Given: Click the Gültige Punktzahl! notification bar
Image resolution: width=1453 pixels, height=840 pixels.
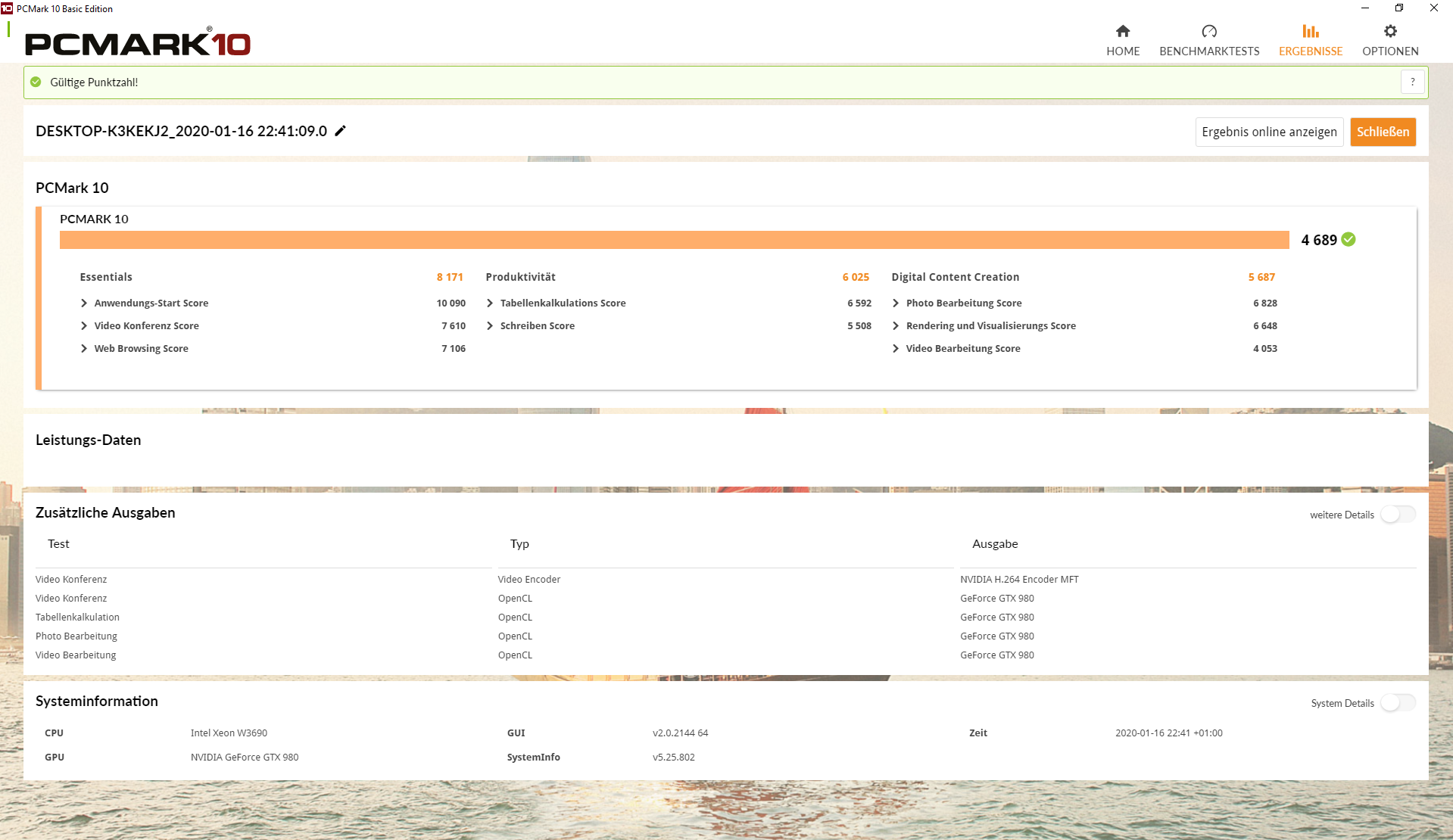Looking at the screenshot, I should tap(725, 82).
